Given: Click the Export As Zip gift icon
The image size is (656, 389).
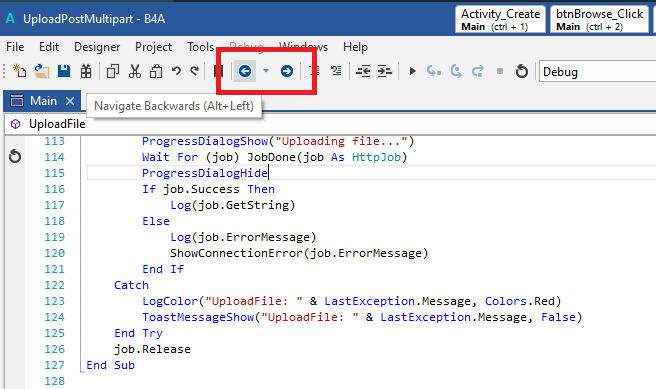Looking at the screenshot, I should point(86,71).
